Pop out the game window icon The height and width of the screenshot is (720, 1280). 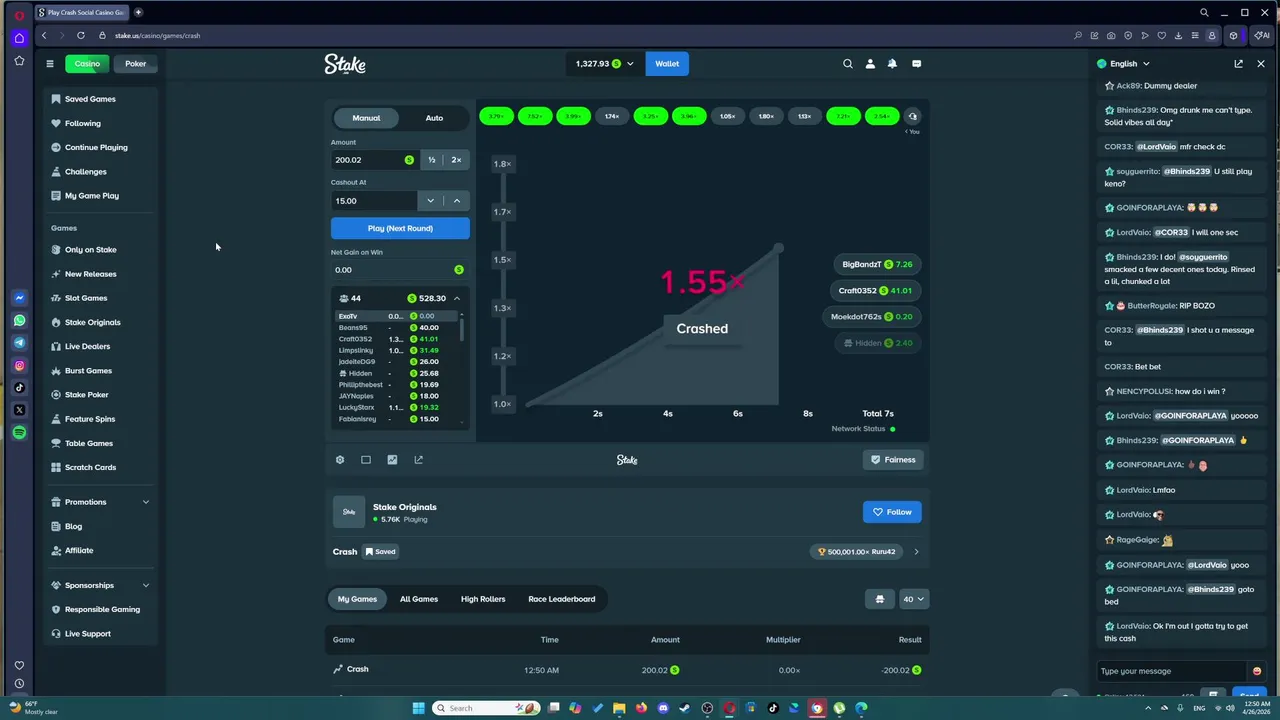click(x=418, y=460)
